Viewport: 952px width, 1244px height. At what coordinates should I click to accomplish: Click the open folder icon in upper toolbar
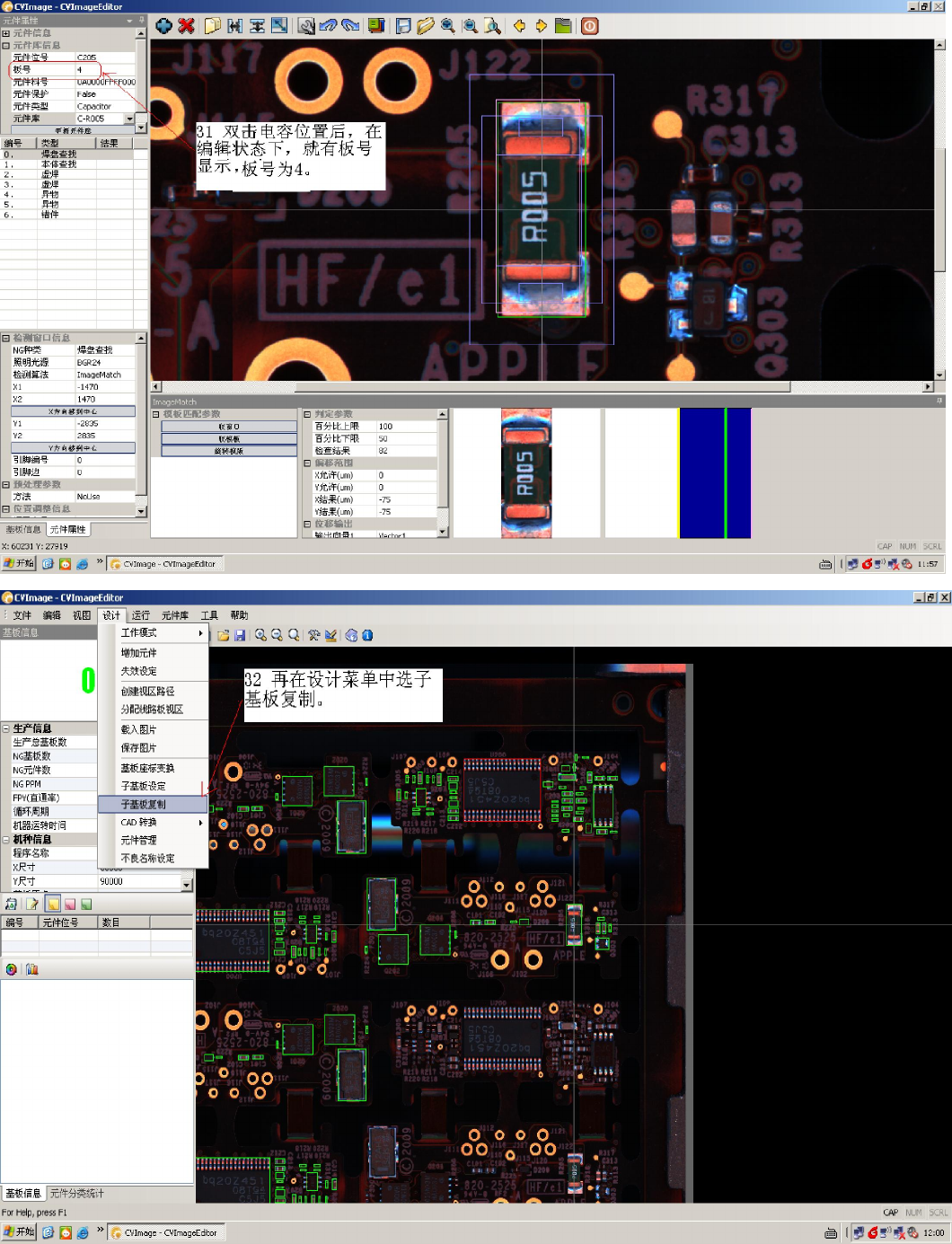[425, 26]
